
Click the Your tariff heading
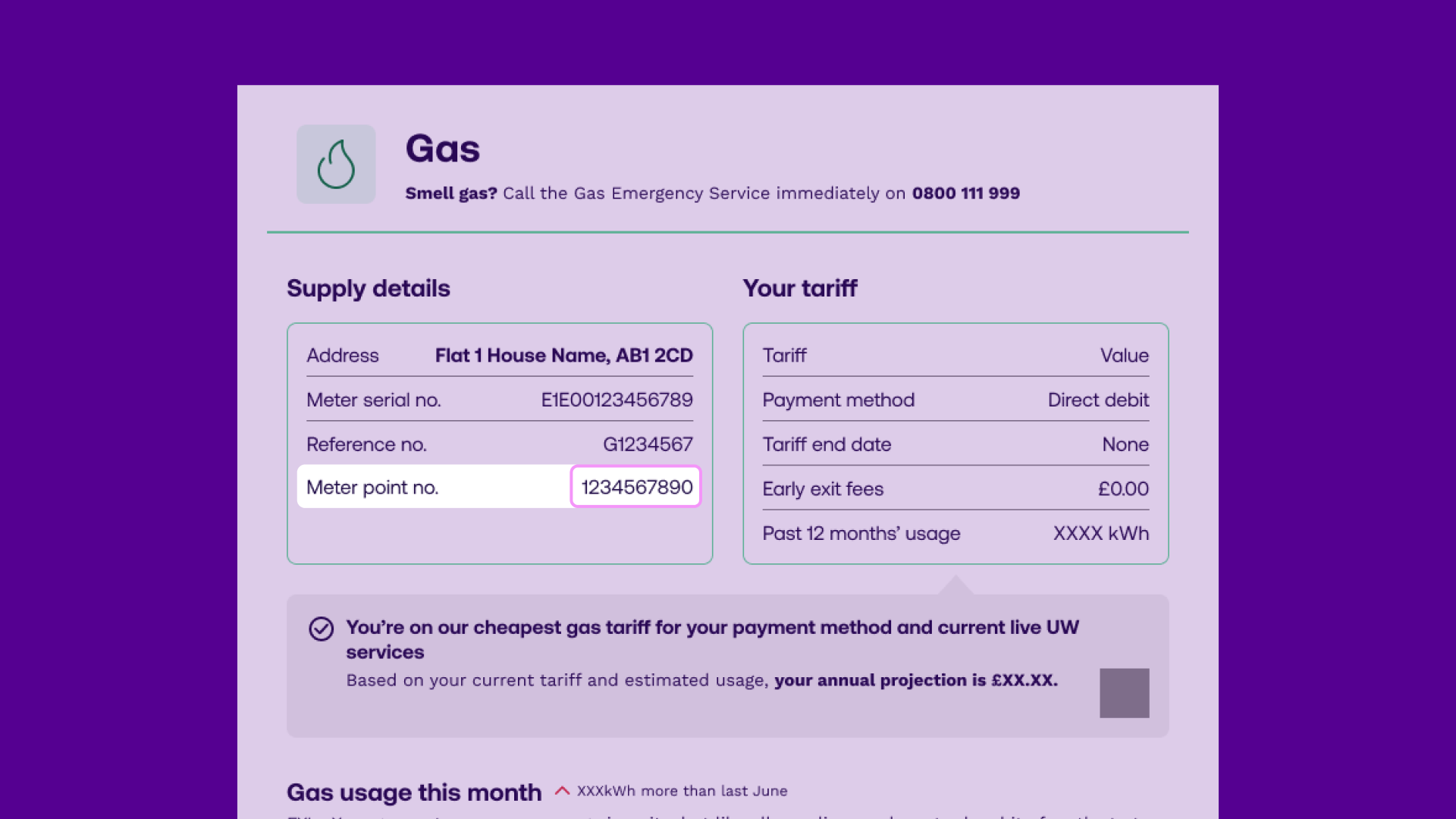pos(800,289)
